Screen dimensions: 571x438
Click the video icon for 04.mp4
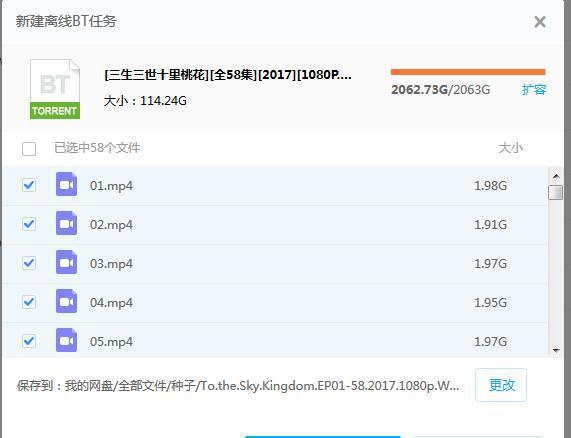pyautogui.click(x=66, y=301)
